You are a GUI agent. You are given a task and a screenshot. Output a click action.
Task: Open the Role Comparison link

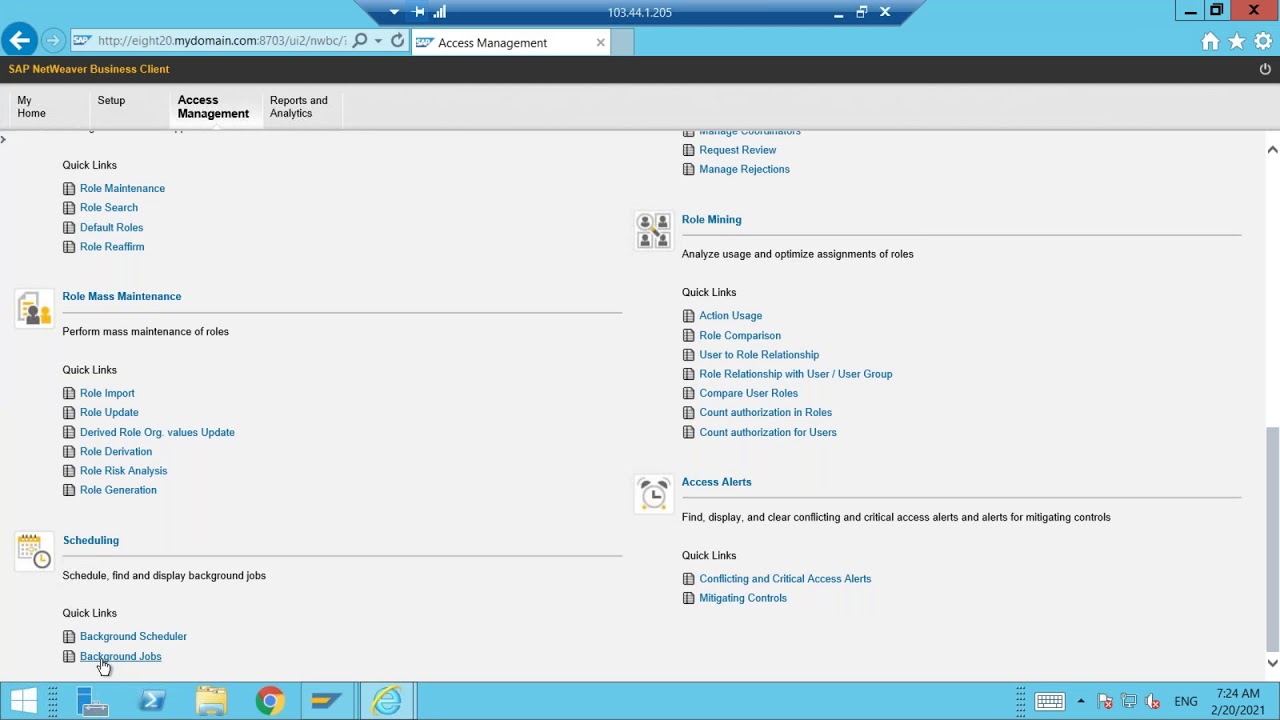740,336
